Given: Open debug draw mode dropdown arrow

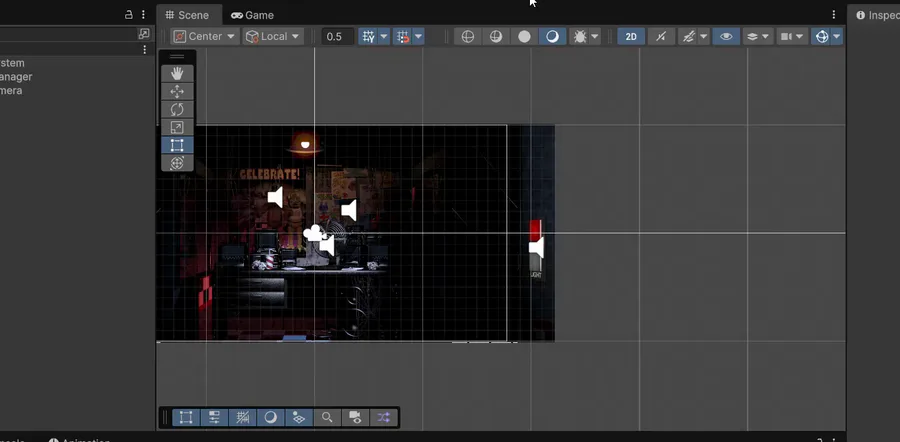Looking at the screenshot, I should [595, 36].
